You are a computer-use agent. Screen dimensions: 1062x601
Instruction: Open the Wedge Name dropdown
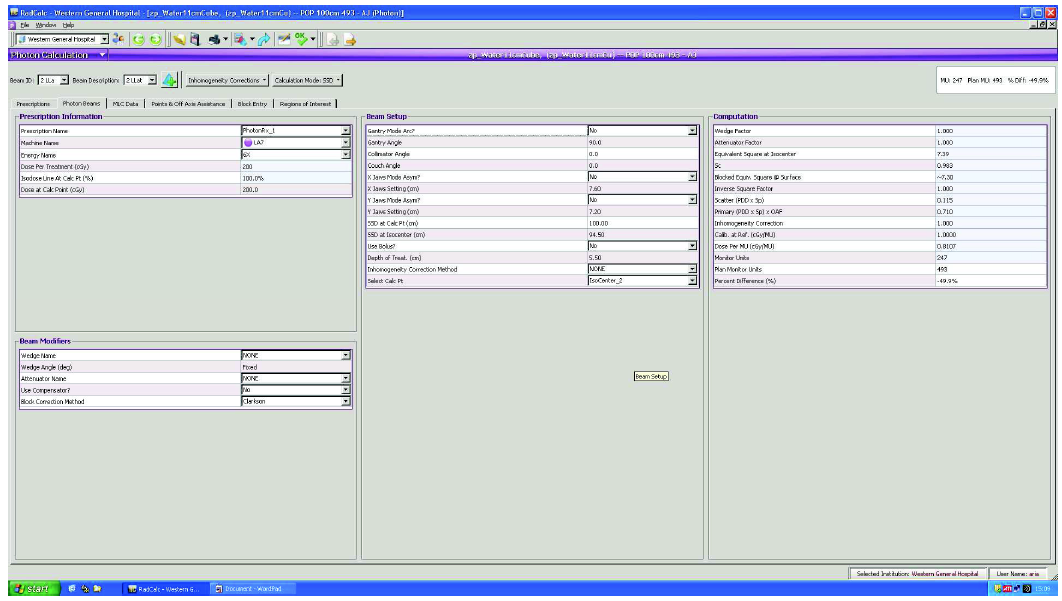(345, 355)
